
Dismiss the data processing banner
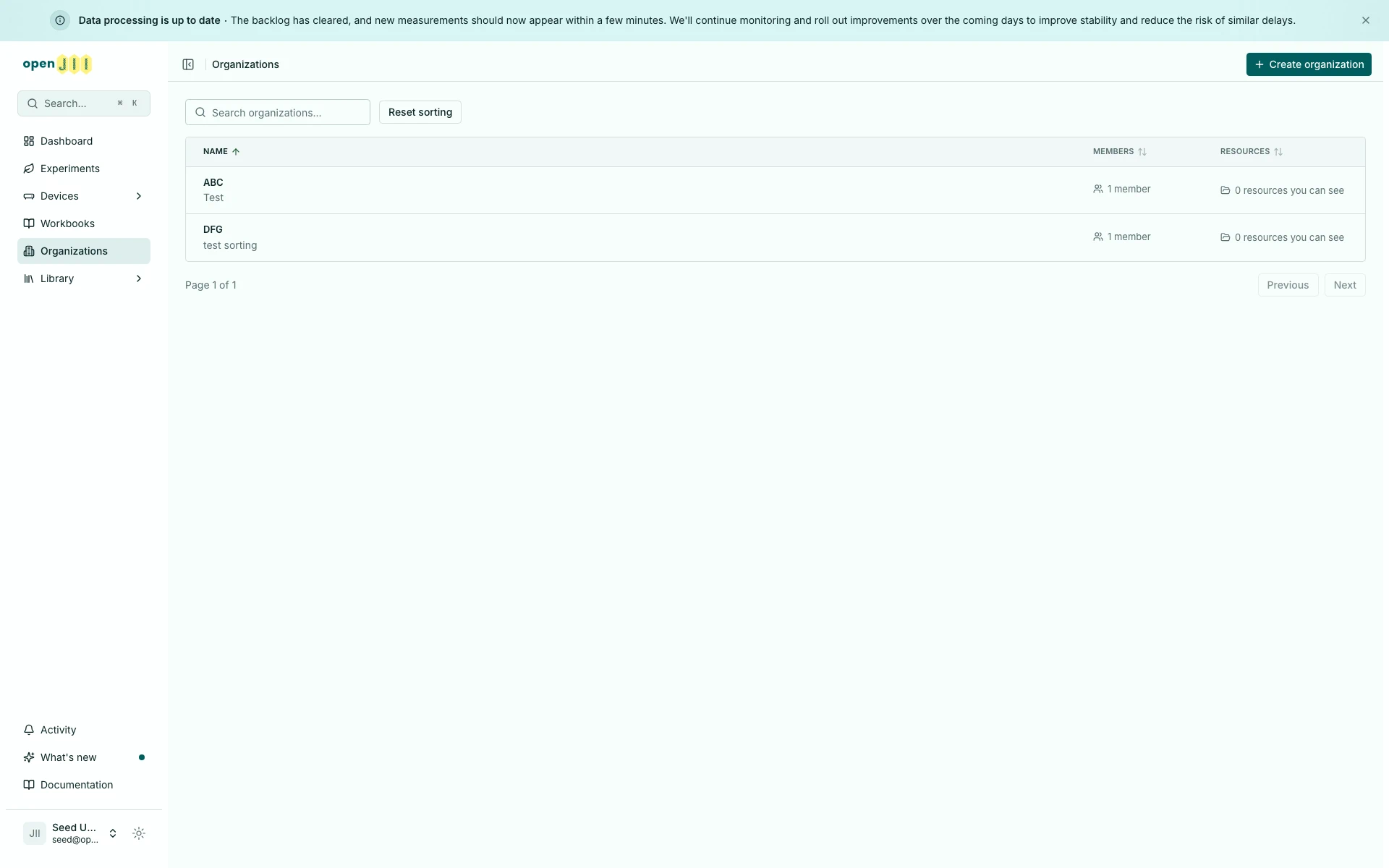tap(1366, 20)
